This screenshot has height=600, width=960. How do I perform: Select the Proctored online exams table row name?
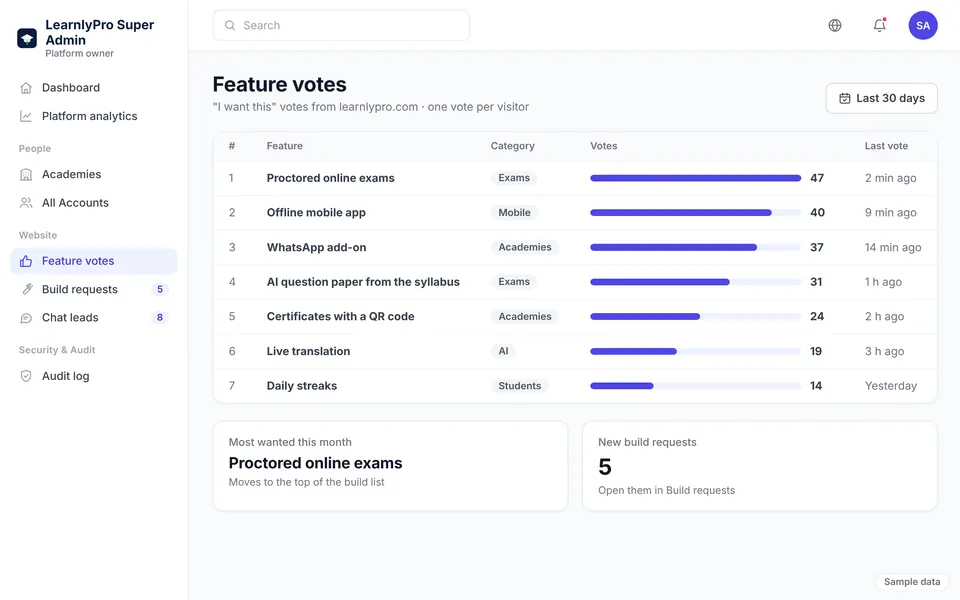331,178
